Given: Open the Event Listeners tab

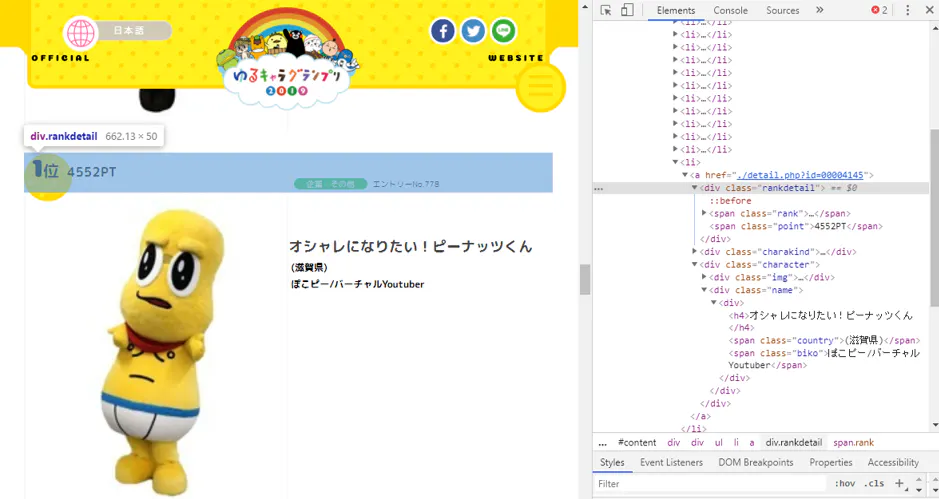Looking at the screenshot, I should point(671,462).
